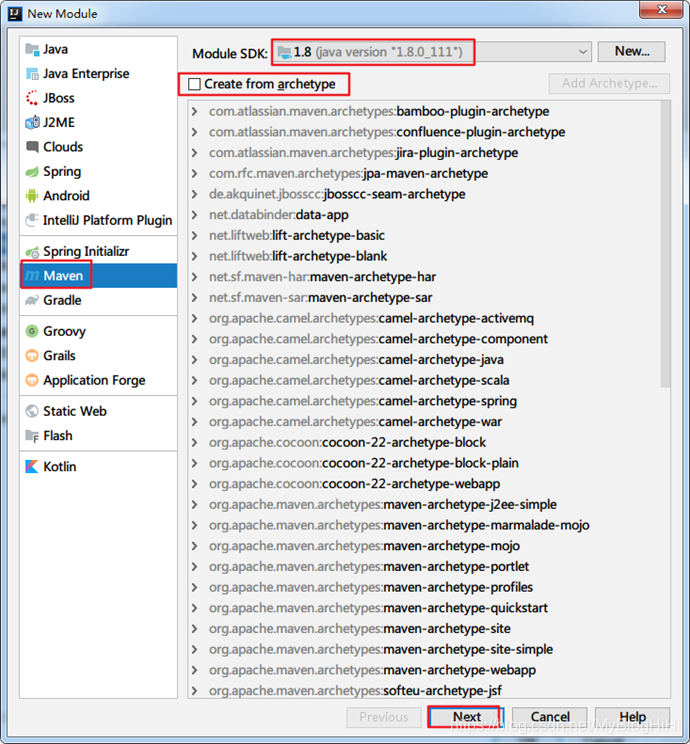Click the J2ME icon
This screenshot has width=690, height=744.
(32, 122)
